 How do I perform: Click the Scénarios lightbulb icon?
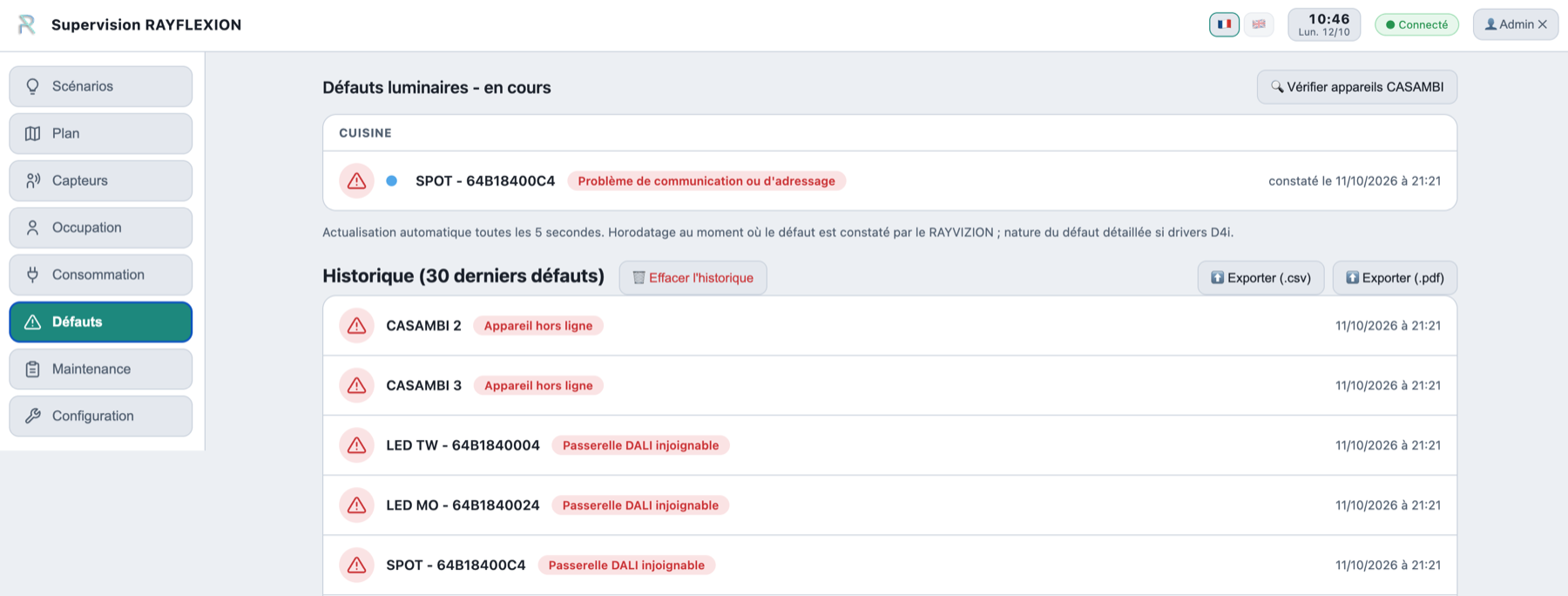[x=33, y=86]
